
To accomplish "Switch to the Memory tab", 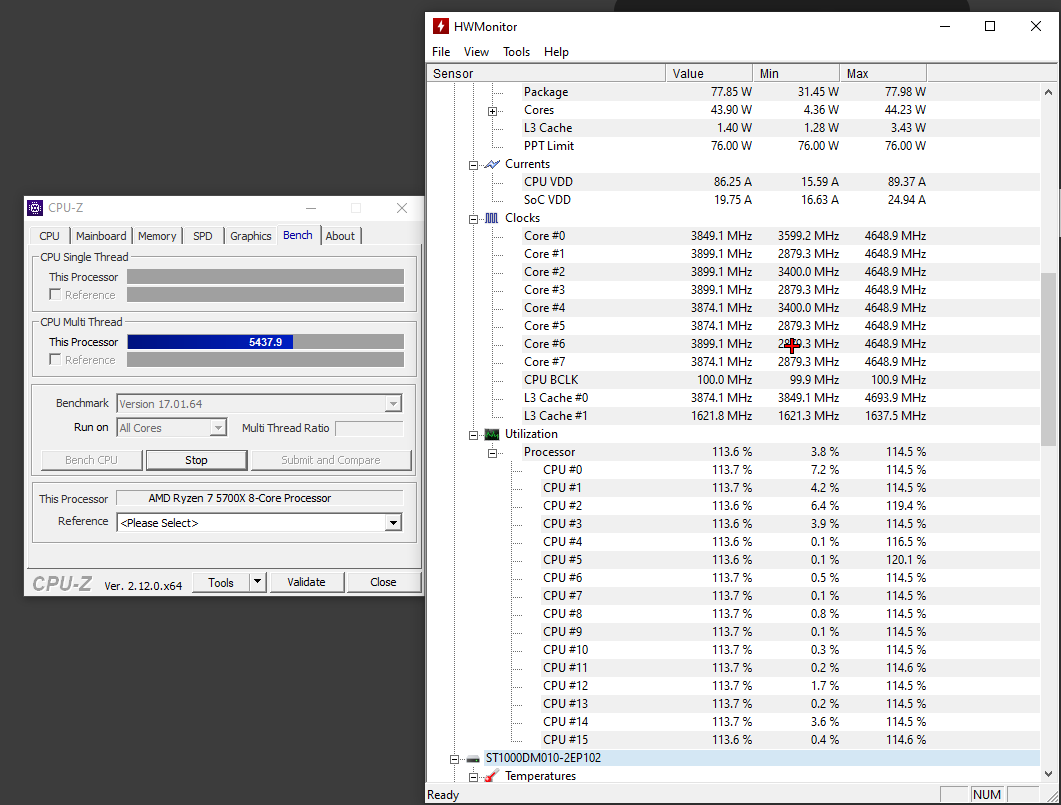I will 157,236.
